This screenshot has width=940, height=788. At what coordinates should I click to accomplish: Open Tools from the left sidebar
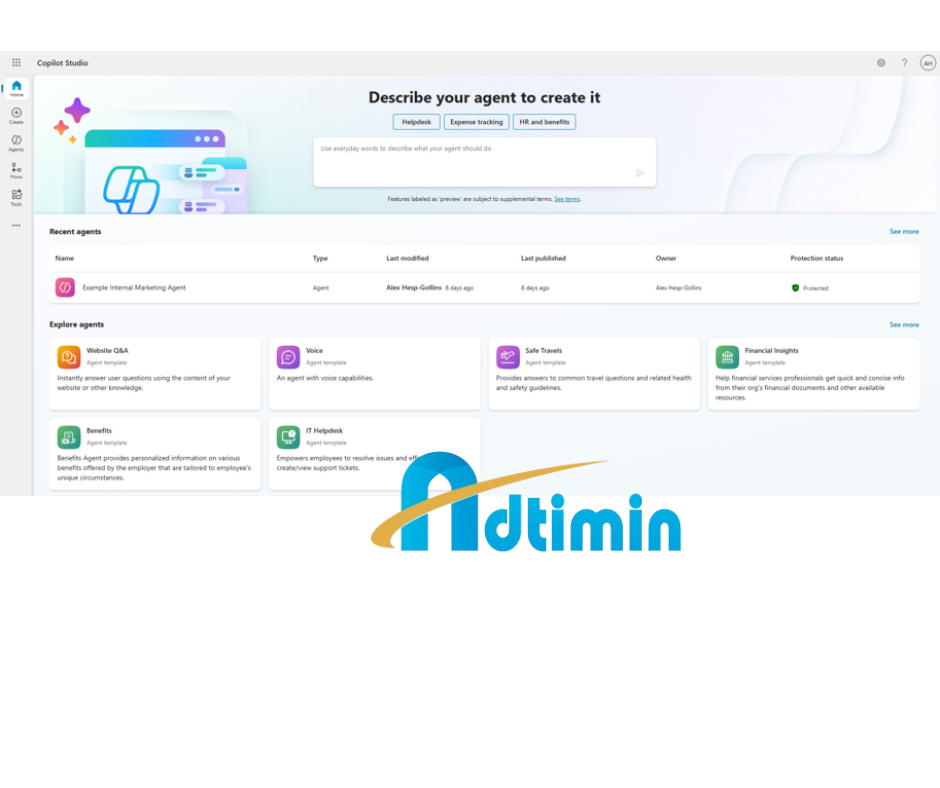tap(16, 197)
